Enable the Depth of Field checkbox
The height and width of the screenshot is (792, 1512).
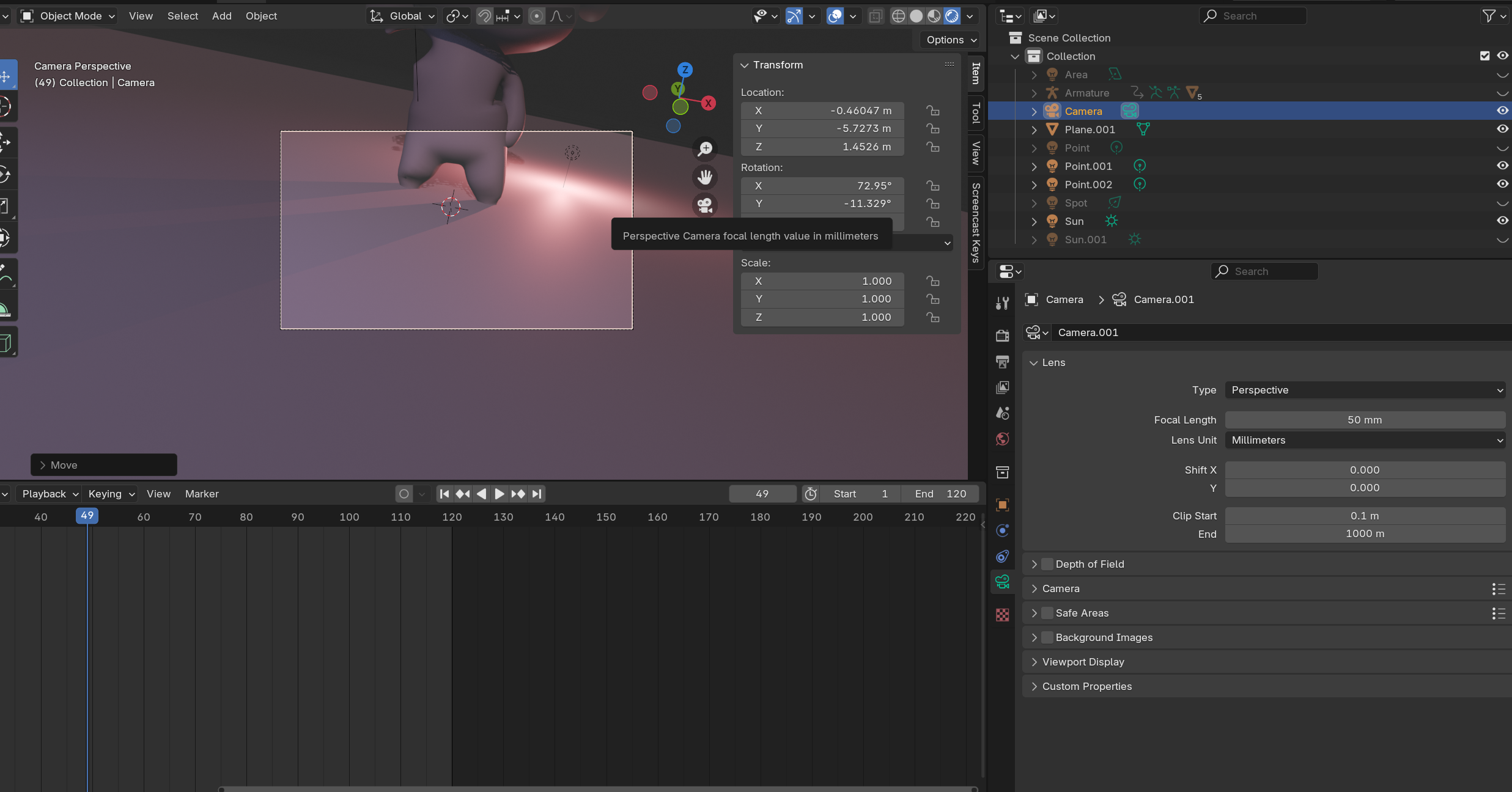click(x=1047, y=564)
